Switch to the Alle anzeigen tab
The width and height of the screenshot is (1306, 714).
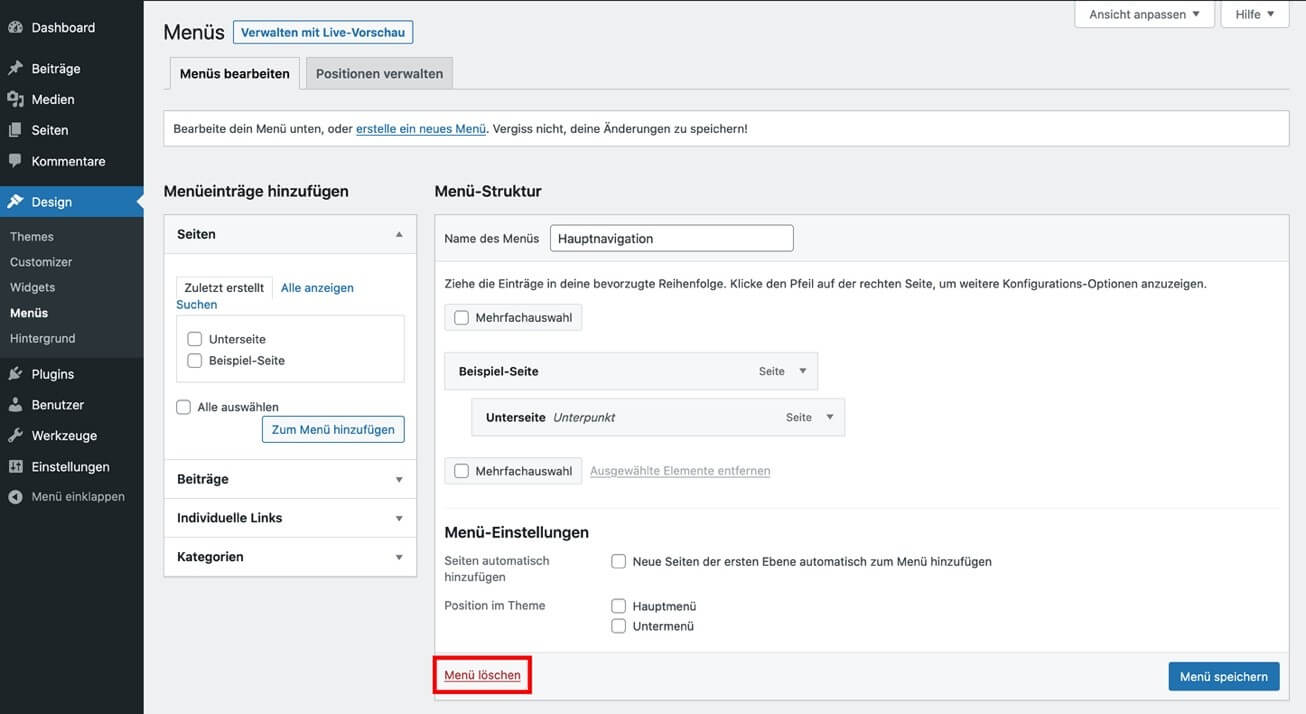click(x=317, y=288)
